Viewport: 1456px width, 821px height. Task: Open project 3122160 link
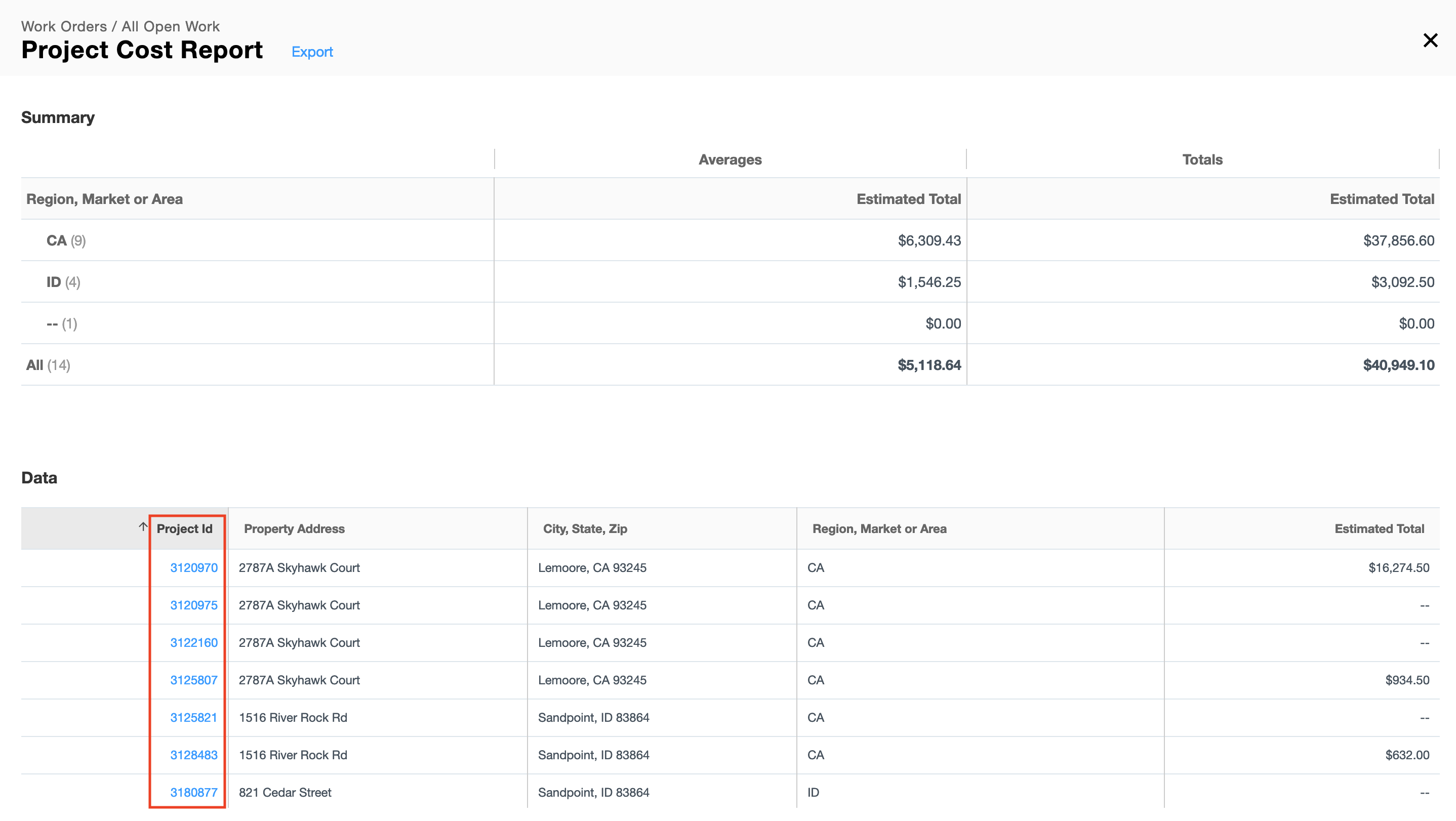[193, 642]
